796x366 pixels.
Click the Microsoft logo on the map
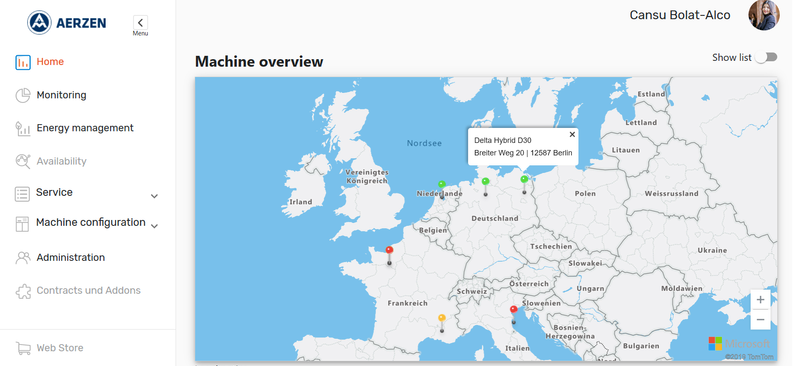pyautogui.click(x=739, y=344)
